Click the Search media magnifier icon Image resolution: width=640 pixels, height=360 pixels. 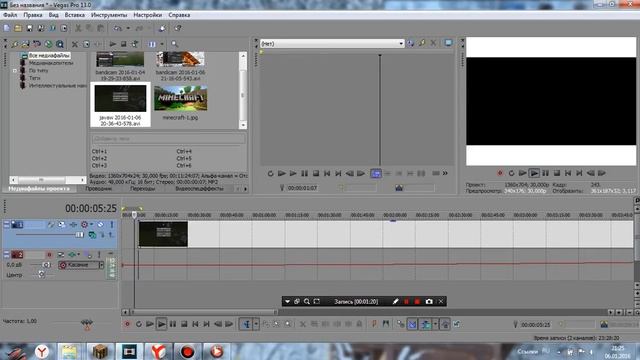[175, 44]
